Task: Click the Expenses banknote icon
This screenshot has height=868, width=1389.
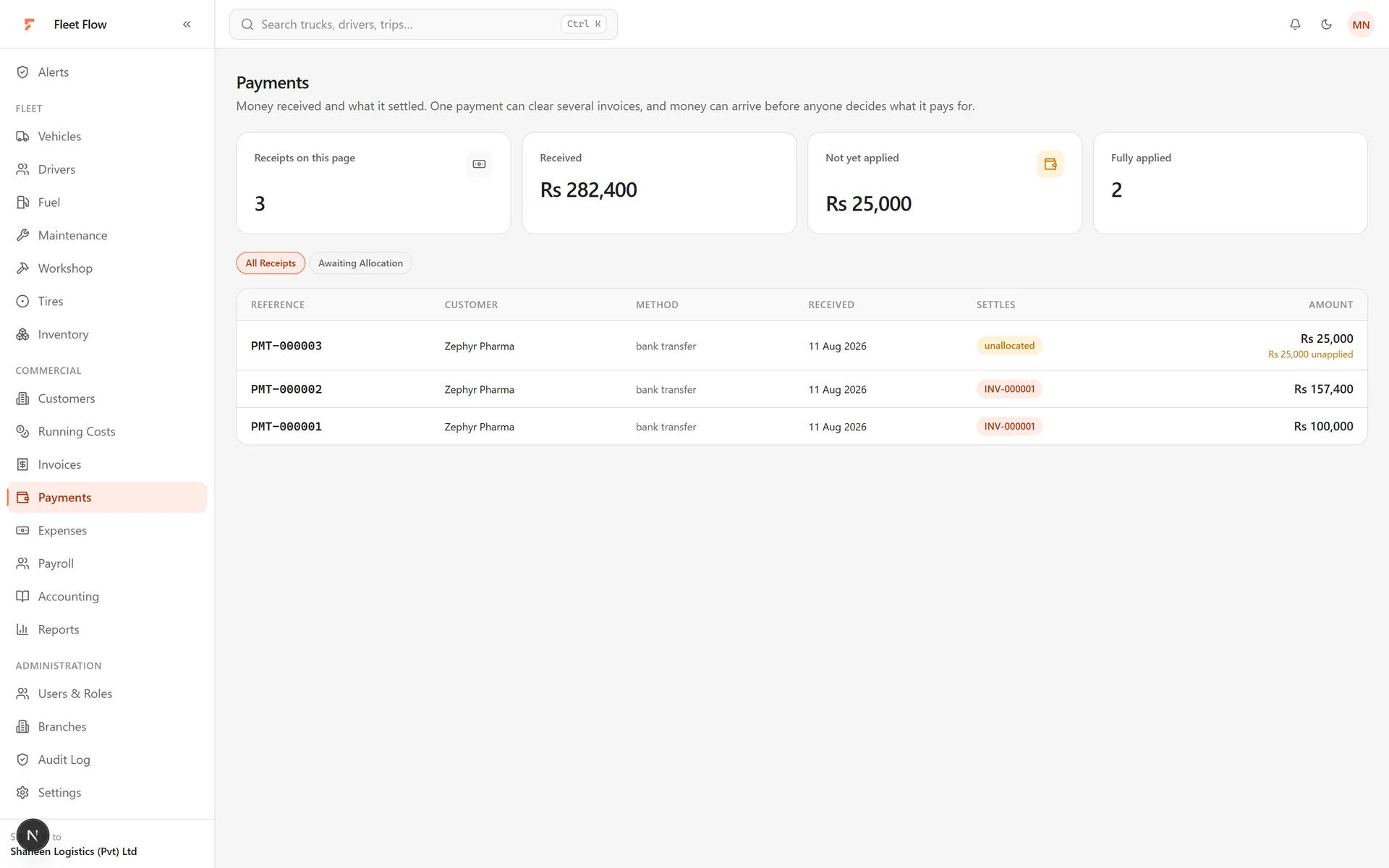Action: click(x=22, y=530)
